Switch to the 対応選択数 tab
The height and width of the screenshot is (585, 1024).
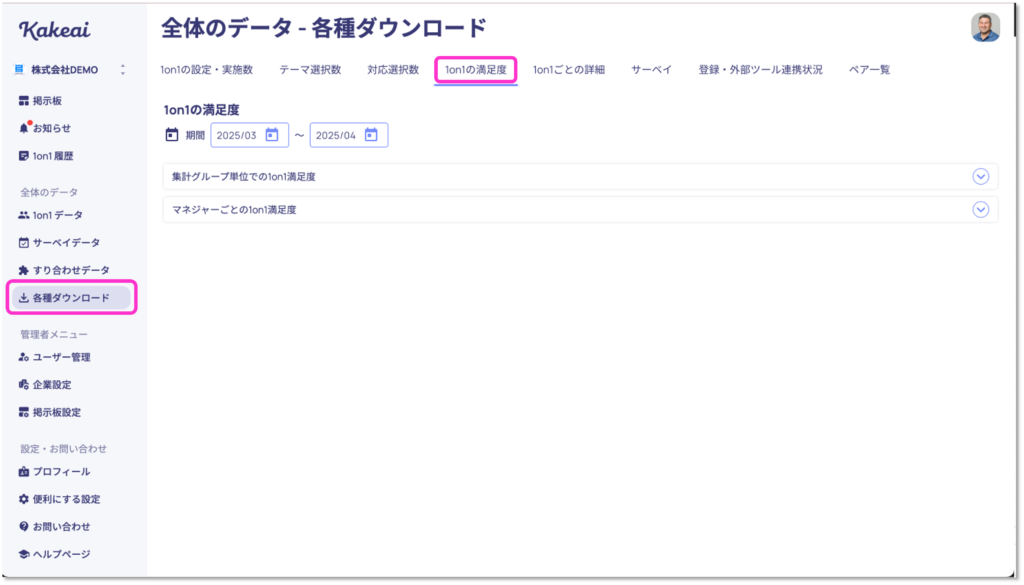point(392,70)
